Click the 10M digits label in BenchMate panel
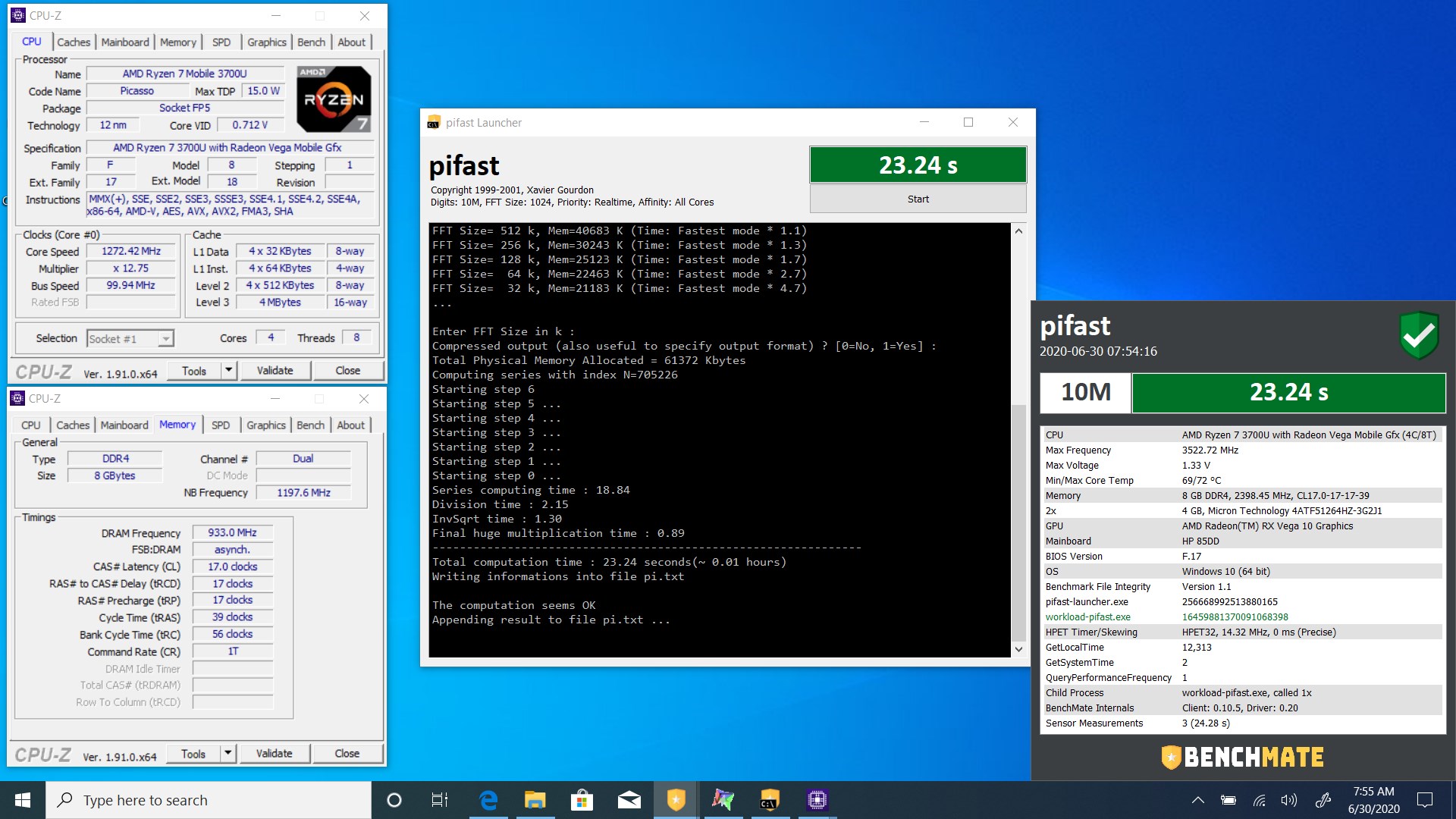 pyautogui.click(x=1085, y=392)
